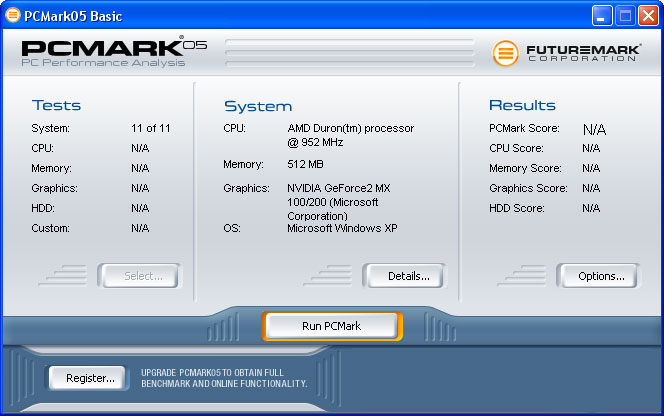Click the stripes graphic beside Details button
Screen dimensions: 664x416
334,275
